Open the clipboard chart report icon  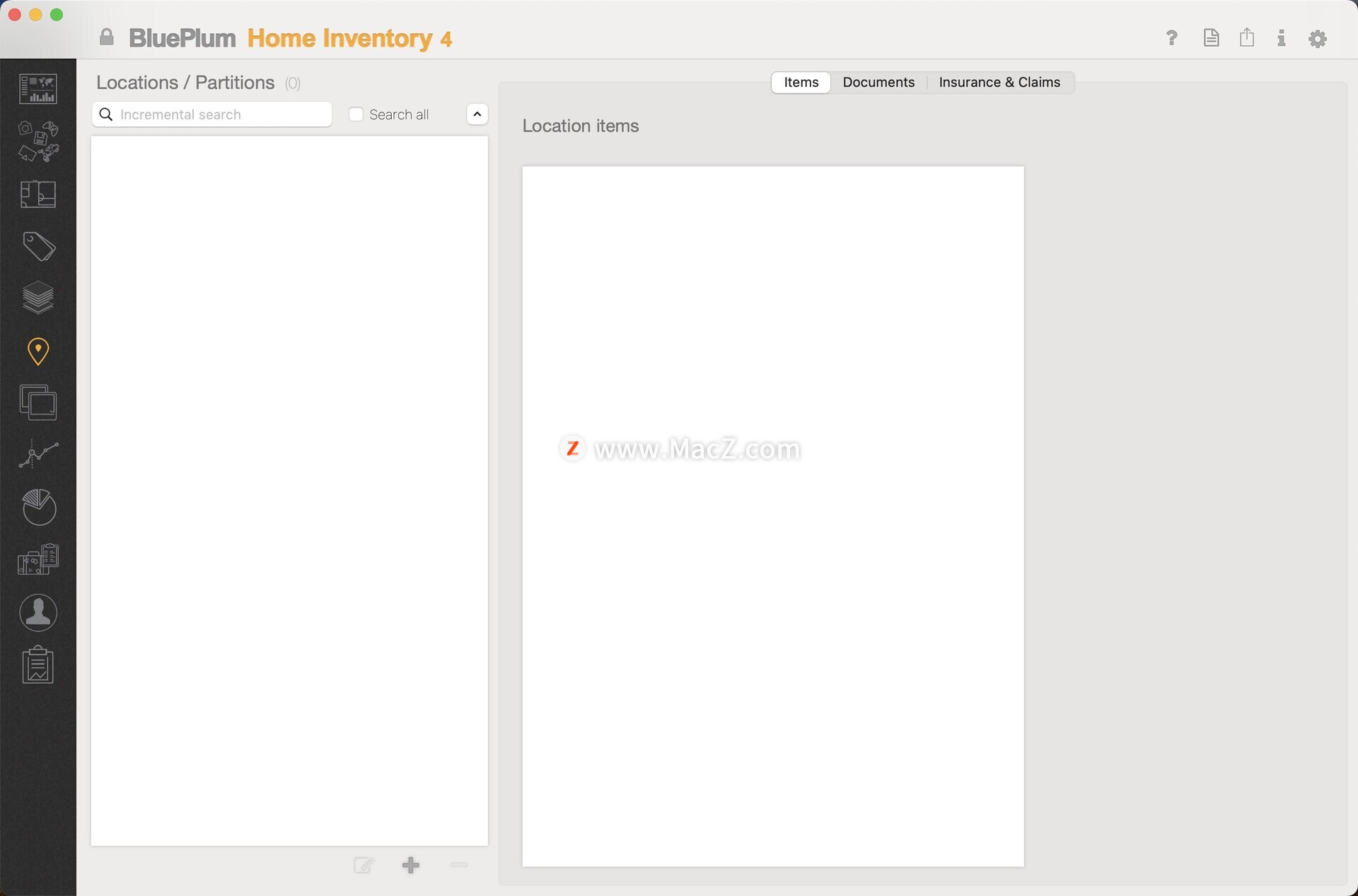38,665
